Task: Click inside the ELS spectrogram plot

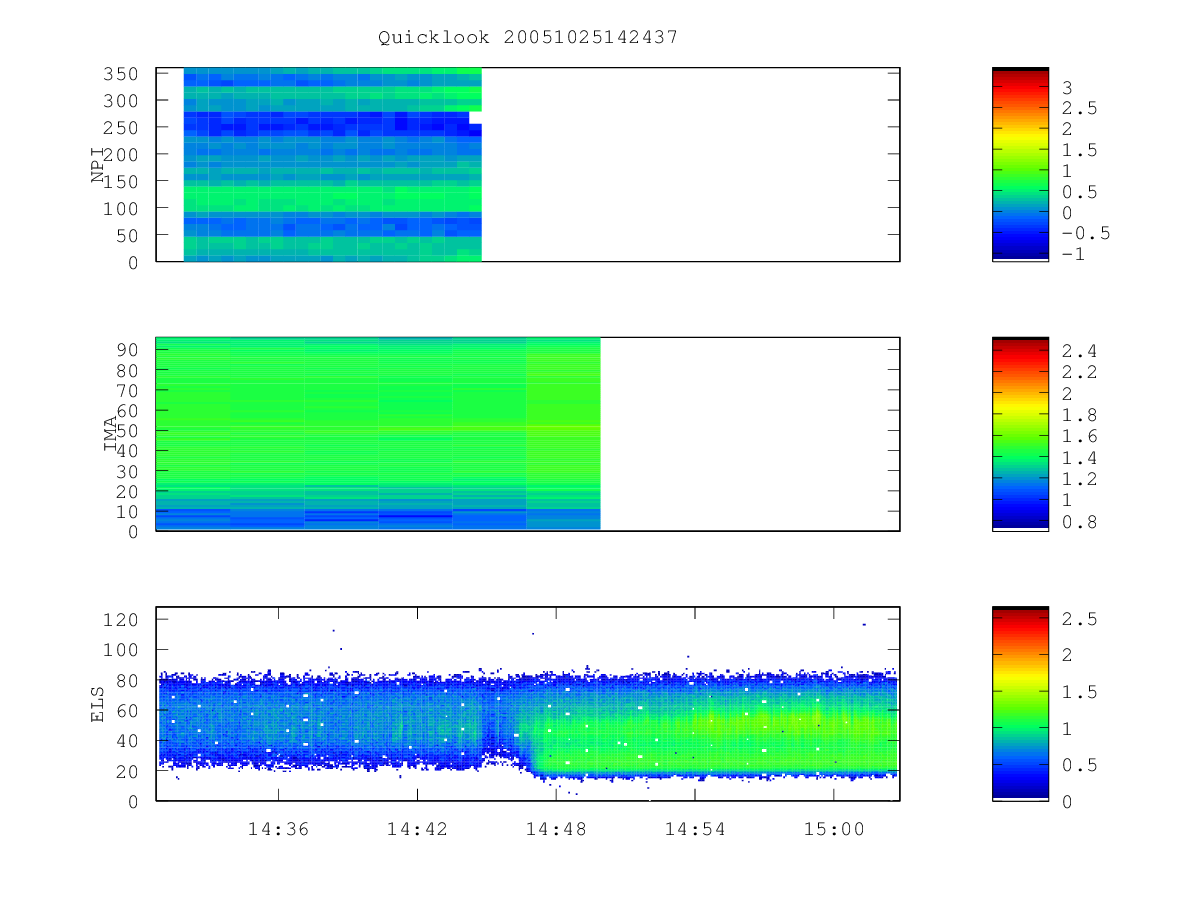Action: (x=528, y=704)
